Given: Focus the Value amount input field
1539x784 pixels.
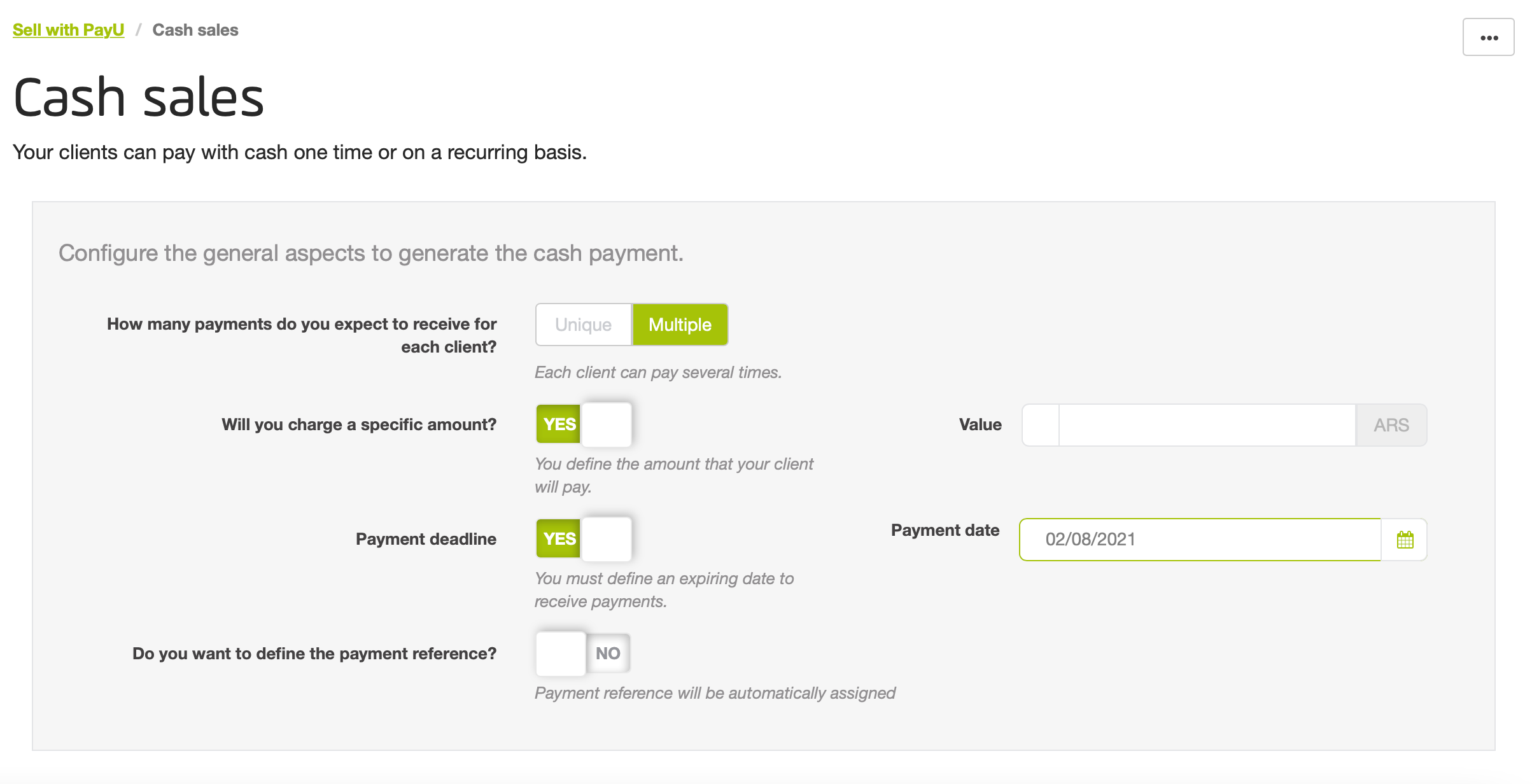Looking at the screenshot, I should tap(1207, 425).
